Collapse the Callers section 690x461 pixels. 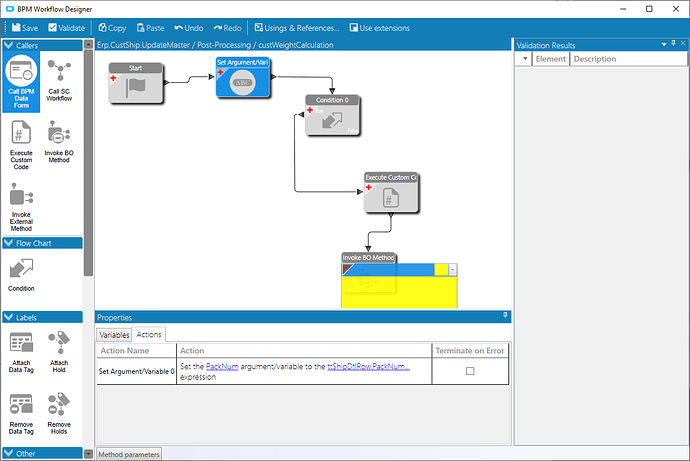point(9,46)
